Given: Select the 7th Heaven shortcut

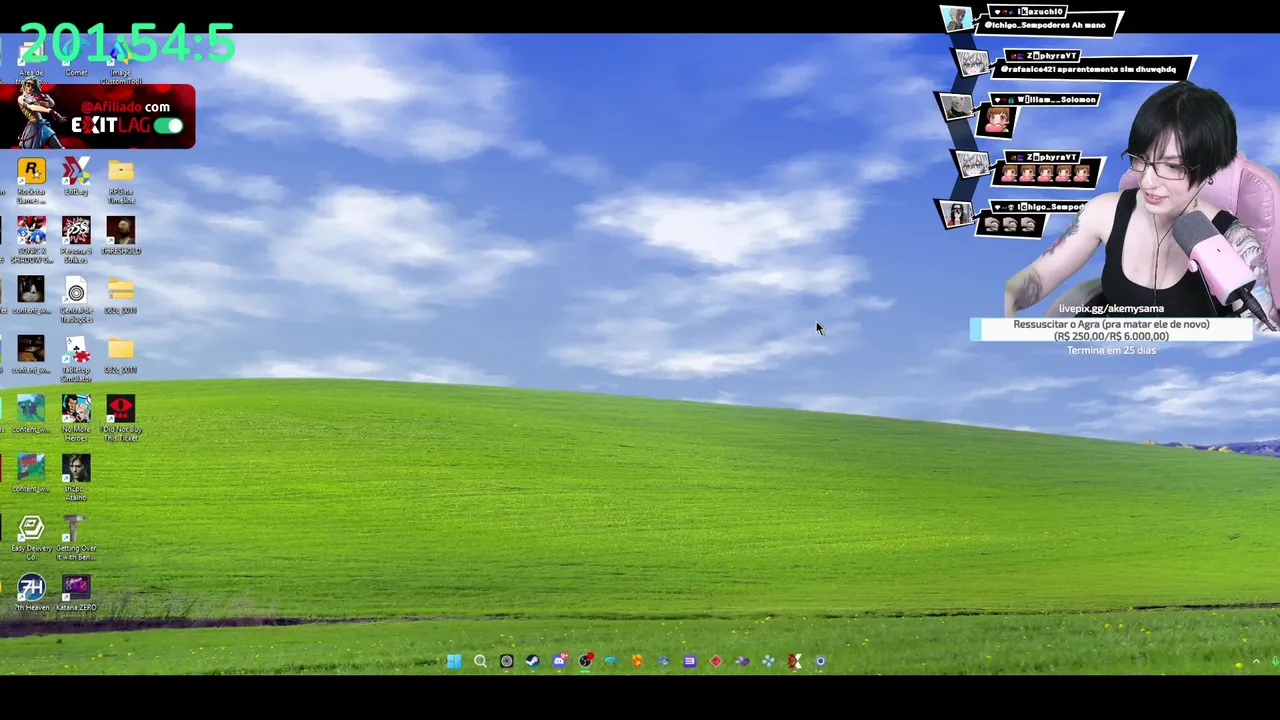Looking at the screenshot, I should [x=31, y=594].
